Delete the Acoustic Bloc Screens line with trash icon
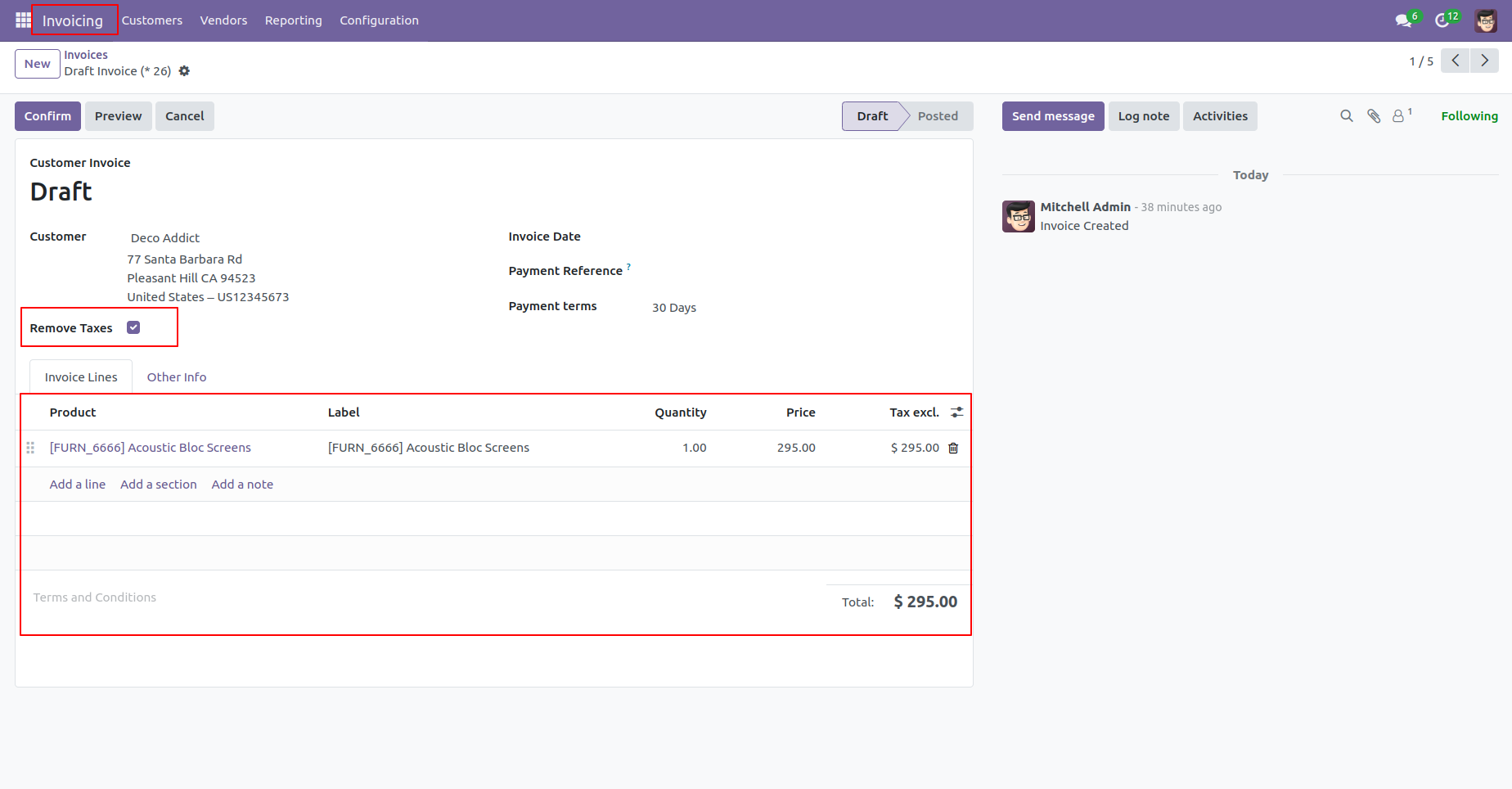The height and width of the screenshot is (789, 1512). [952, 448]
